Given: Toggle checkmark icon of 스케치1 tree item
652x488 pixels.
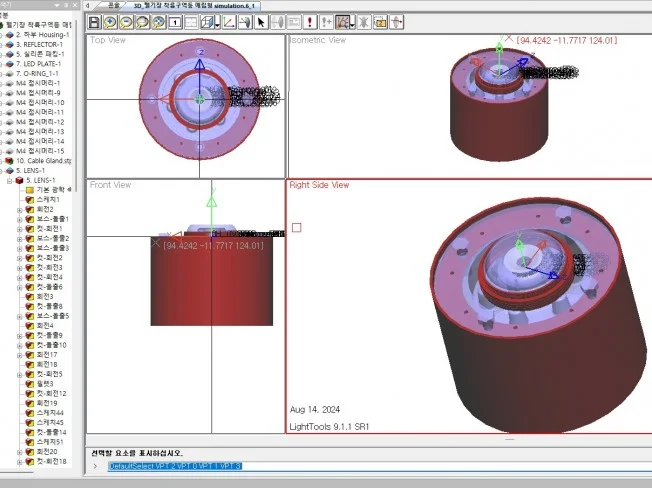Looking at the screenshot, I should [x=30, y=199].
